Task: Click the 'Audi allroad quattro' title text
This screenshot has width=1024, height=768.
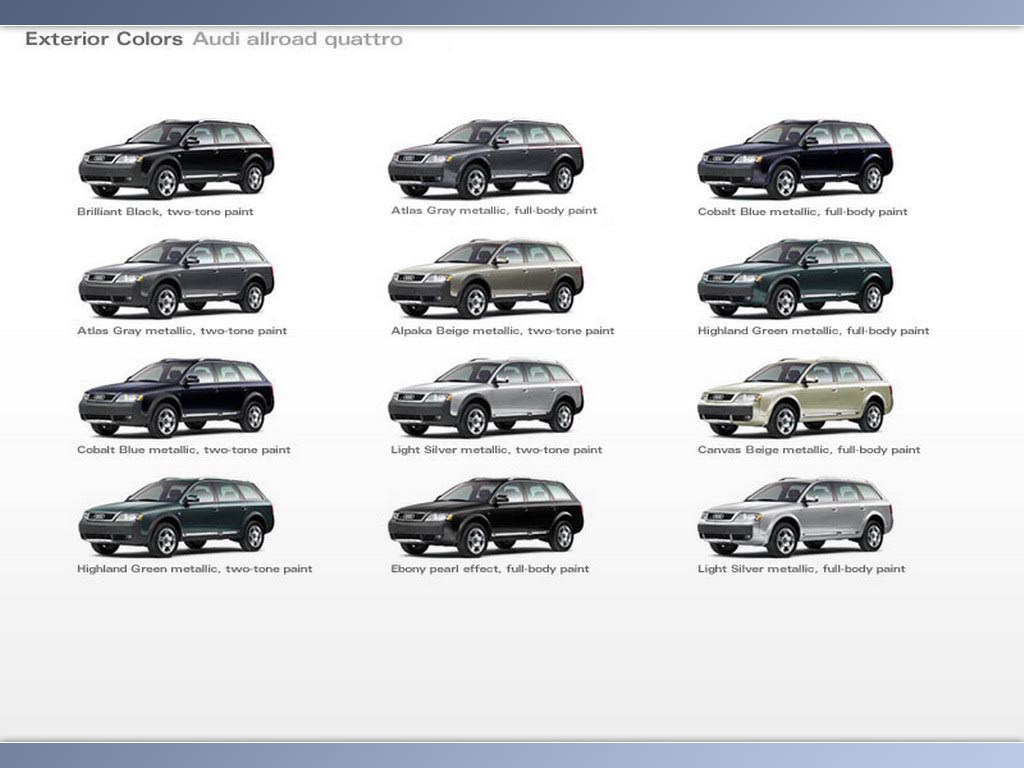Action: pos(298,39)
